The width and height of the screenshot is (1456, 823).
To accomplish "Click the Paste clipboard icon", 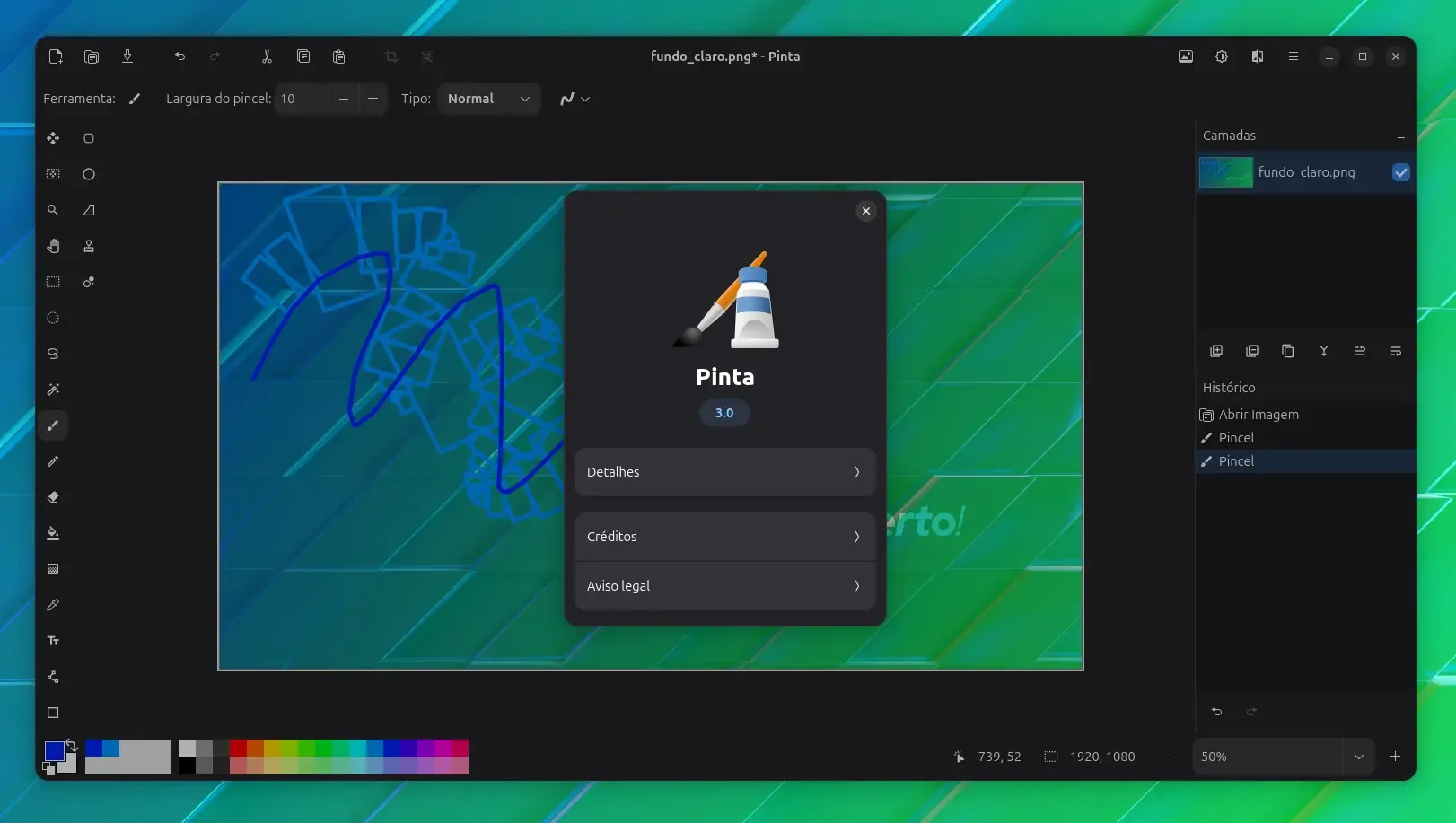I will tap(339, 57).
